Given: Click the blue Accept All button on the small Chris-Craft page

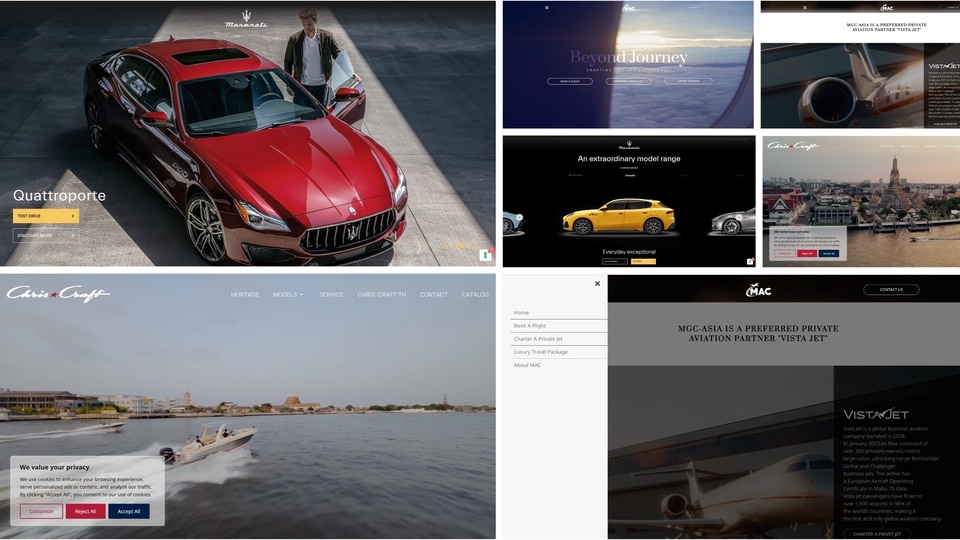Looking at the screenshot, I should pyautogui.click(x=828, y=253).
